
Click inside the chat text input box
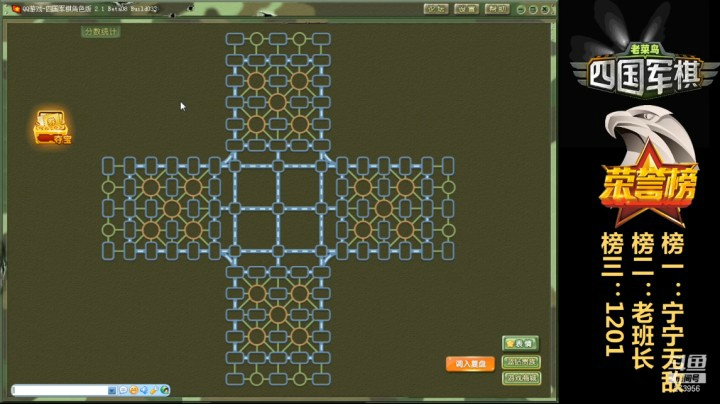coord(60,390)
